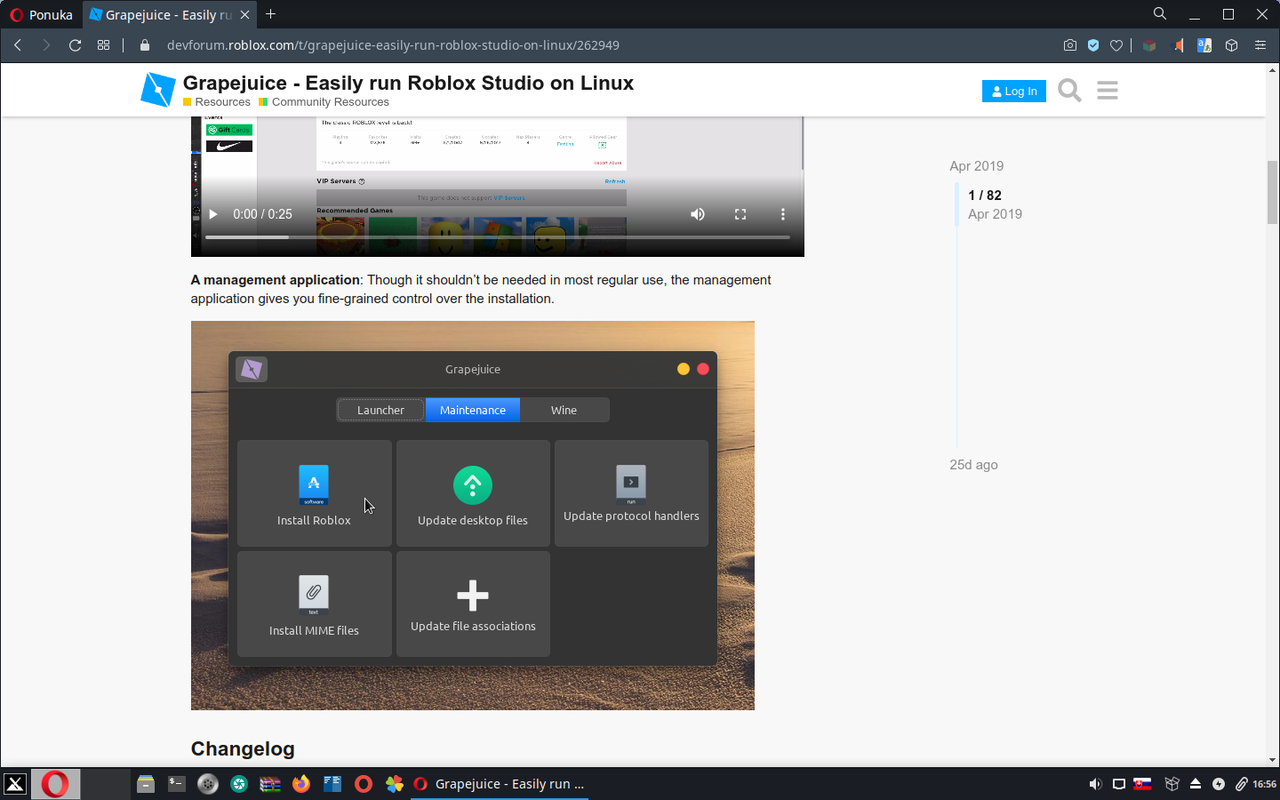This screenshot has height=800, width=1280.
Task: Click the Log In button
Action: (x=1014, y=91)
